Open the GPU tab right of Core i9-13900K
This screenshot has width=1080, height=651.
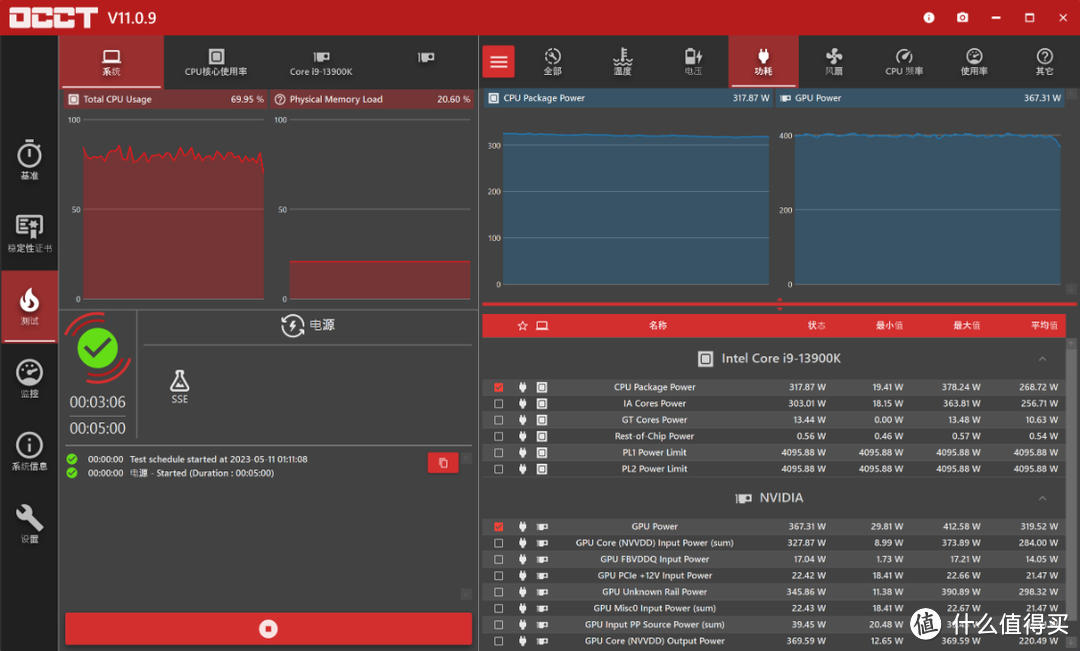426,58
